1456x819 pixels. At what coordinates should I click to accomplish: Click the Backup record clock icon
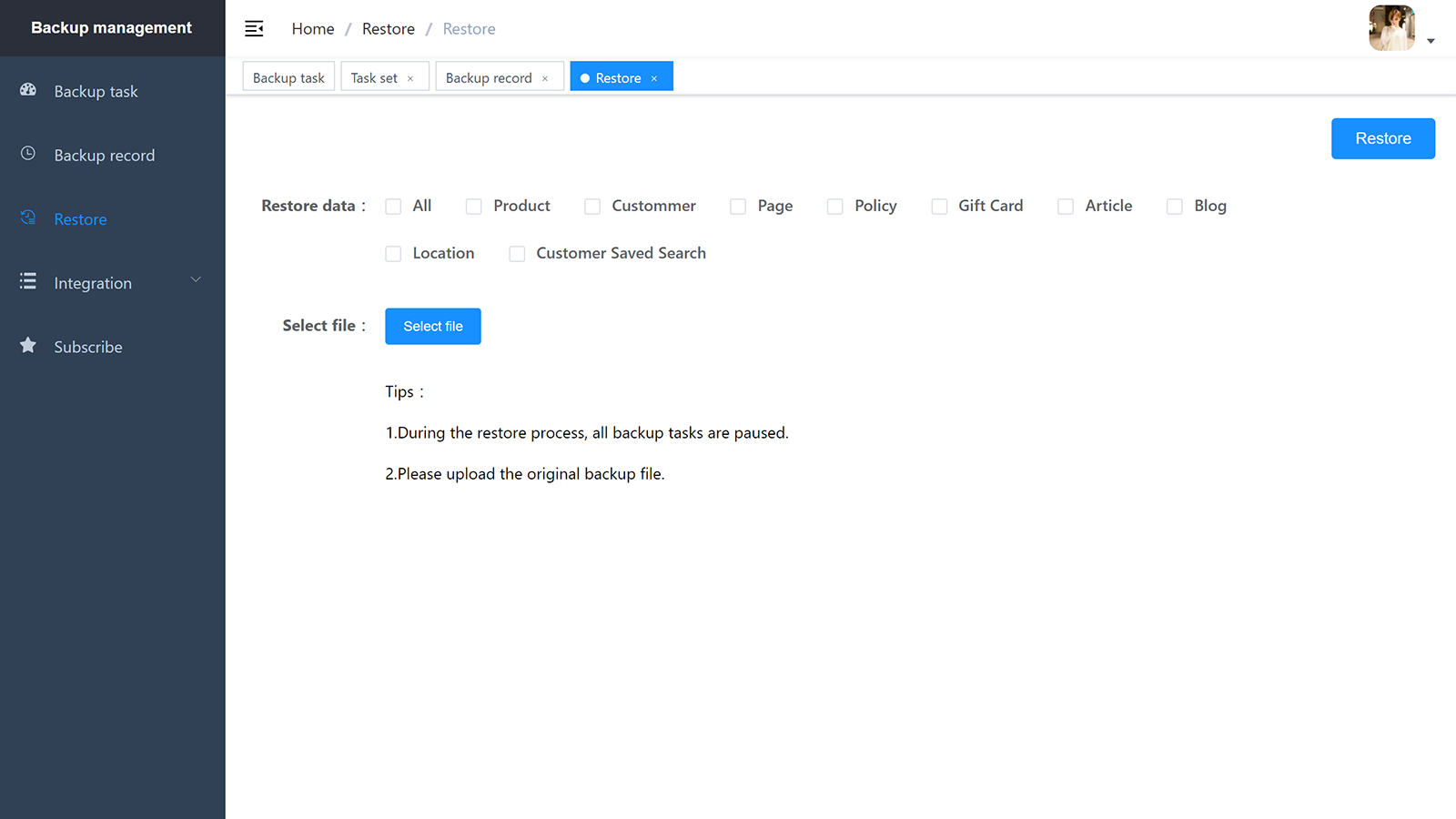click(x=28, y=154)
